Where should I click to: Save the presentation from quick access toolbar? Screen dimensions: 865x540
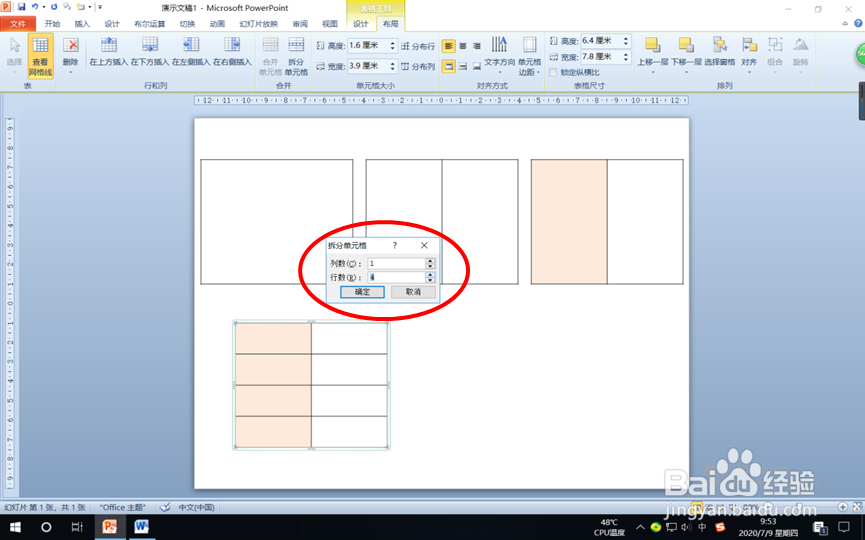coord(21,7)
